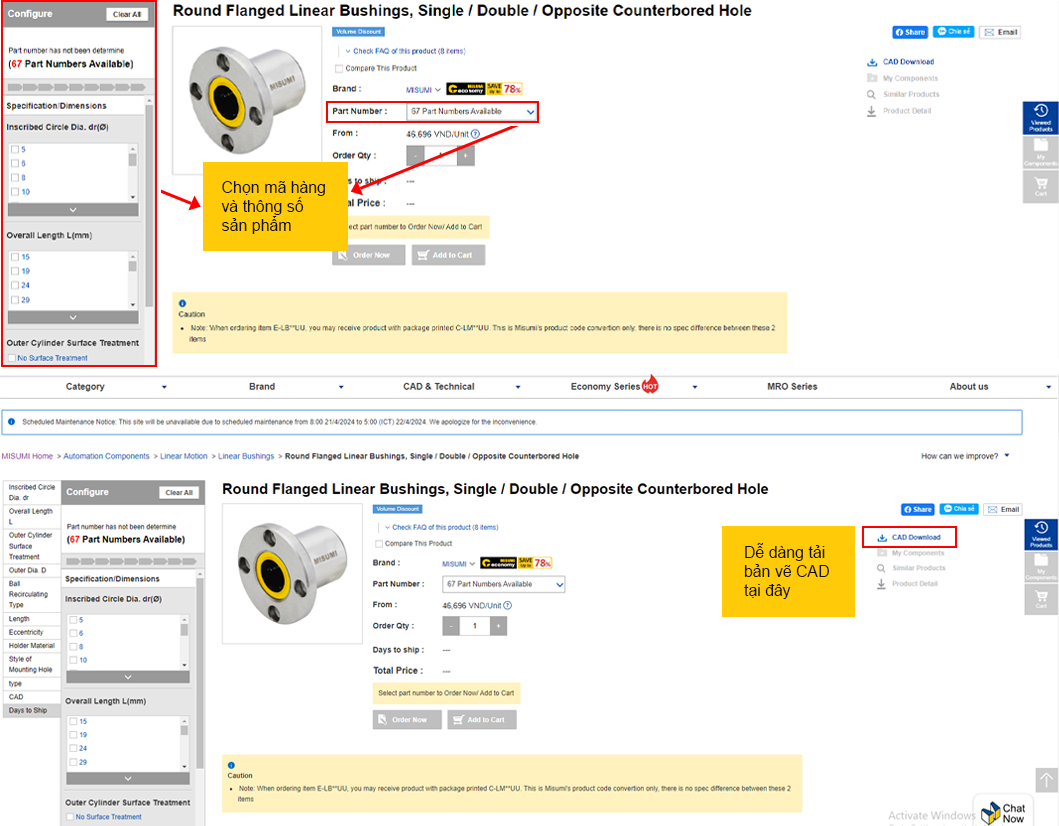The width and height of the screenshot is (1059, 826).
Task: Open the highlighted upper Part Number dropdown
Action: pos(472,112)
